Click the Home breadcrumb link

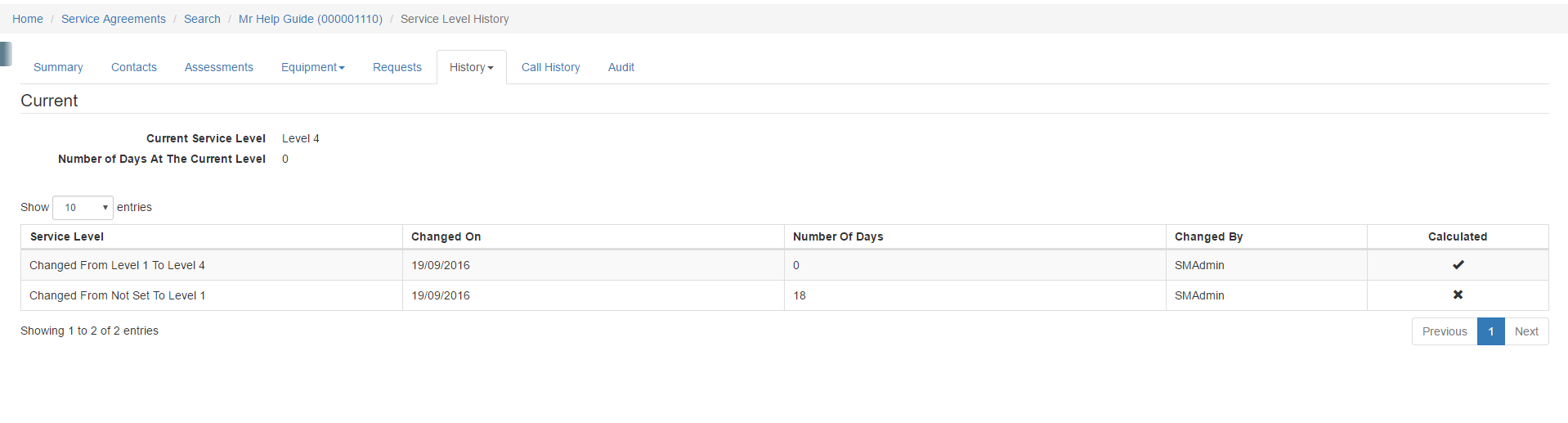(x=28, y=19)
